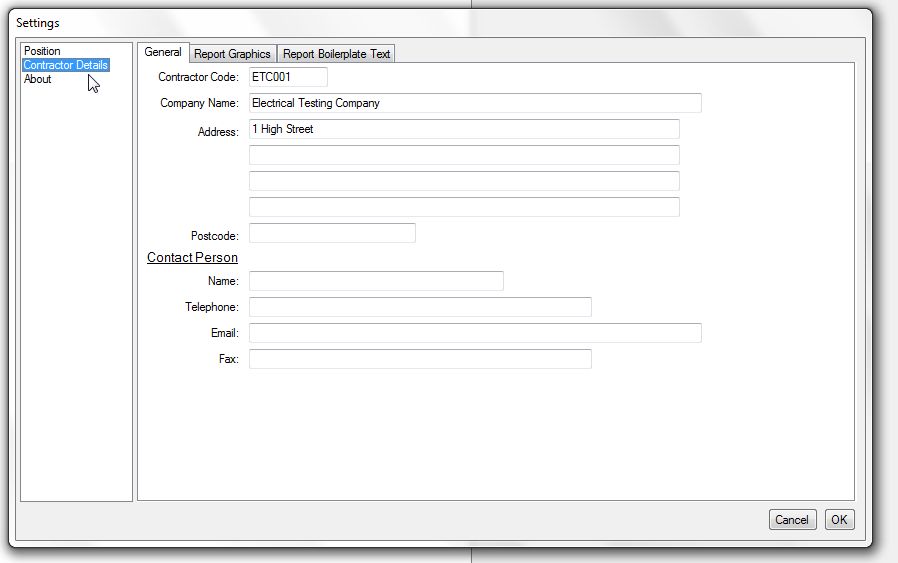Viewport: 898px width, 563px height.
Task: Click the Fax label
Action: tap(229, 359)
